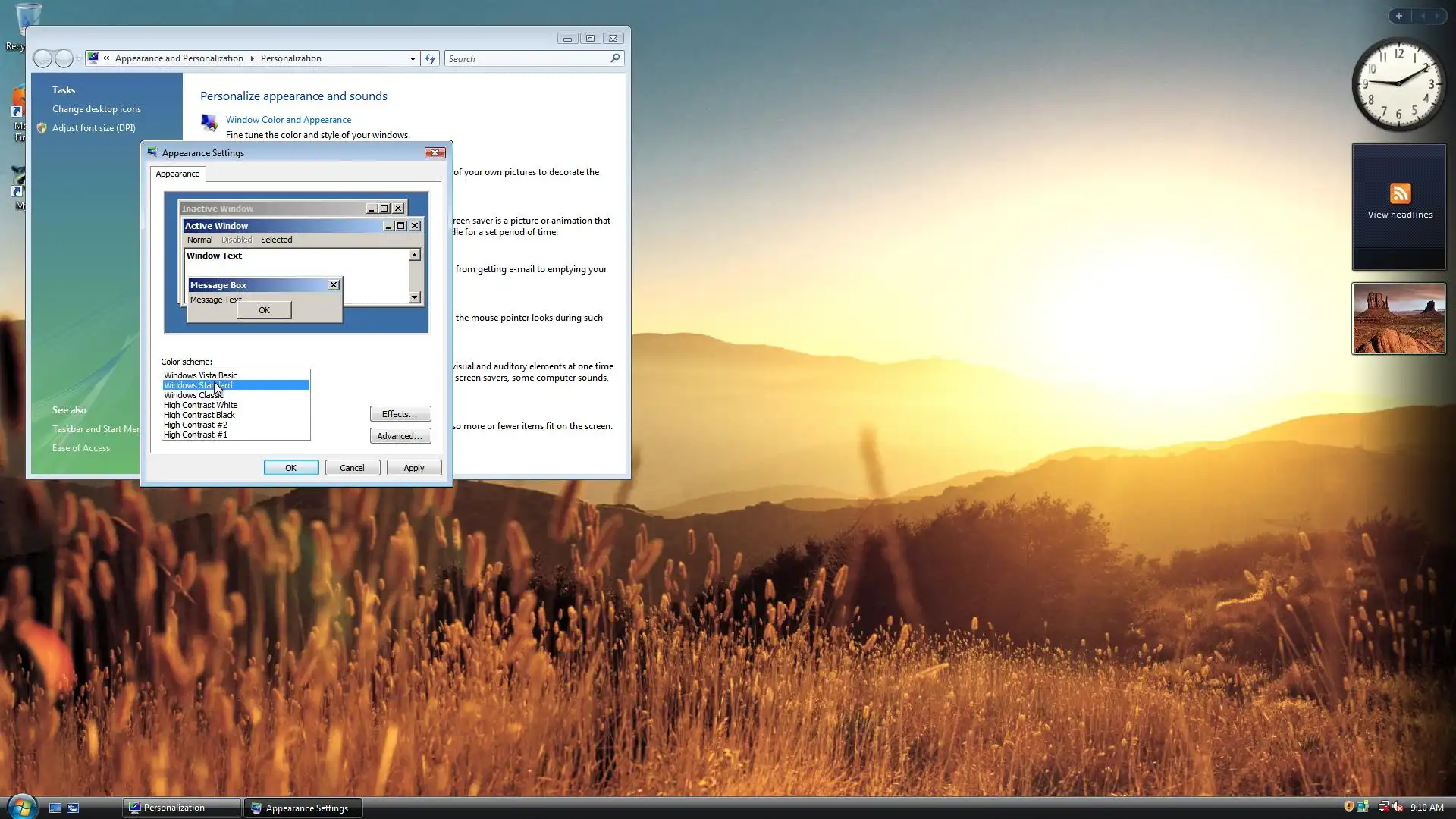The image size is (1456, 819).
Task: Click the Windows Start orb
Action: [x=21, y=805]
